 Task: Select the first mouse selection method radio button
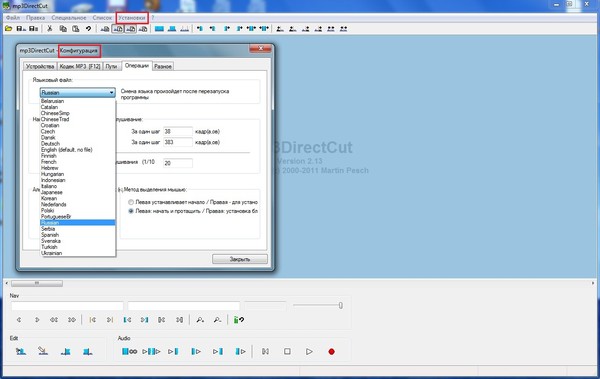pos(131,202)
